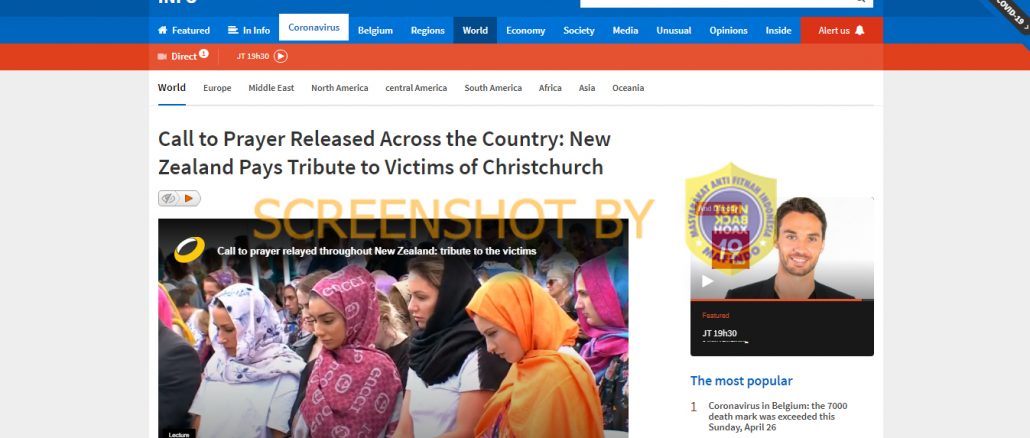The image size is (1030, 438).
Task: Open the North America link
Action: tap(340, 88)
